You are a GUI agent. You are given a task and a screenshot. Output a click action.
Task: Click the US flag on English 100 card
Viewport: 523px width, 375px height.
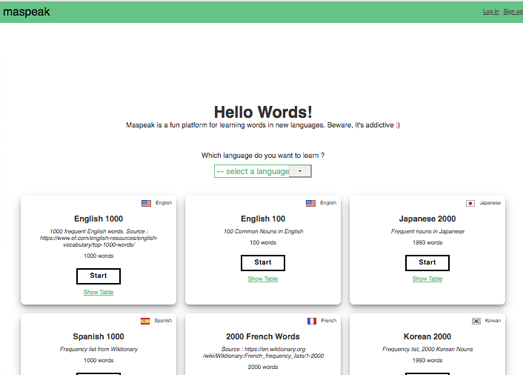311,203
